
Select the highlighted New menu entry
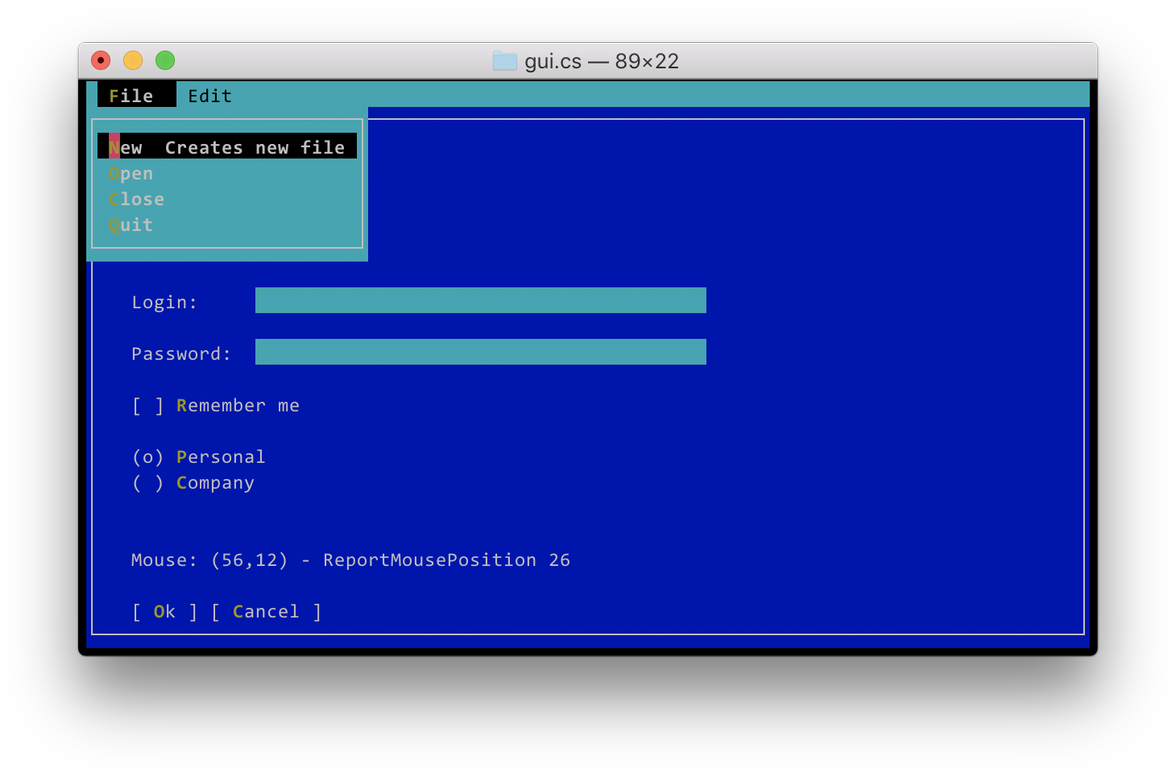coord(227,147)
